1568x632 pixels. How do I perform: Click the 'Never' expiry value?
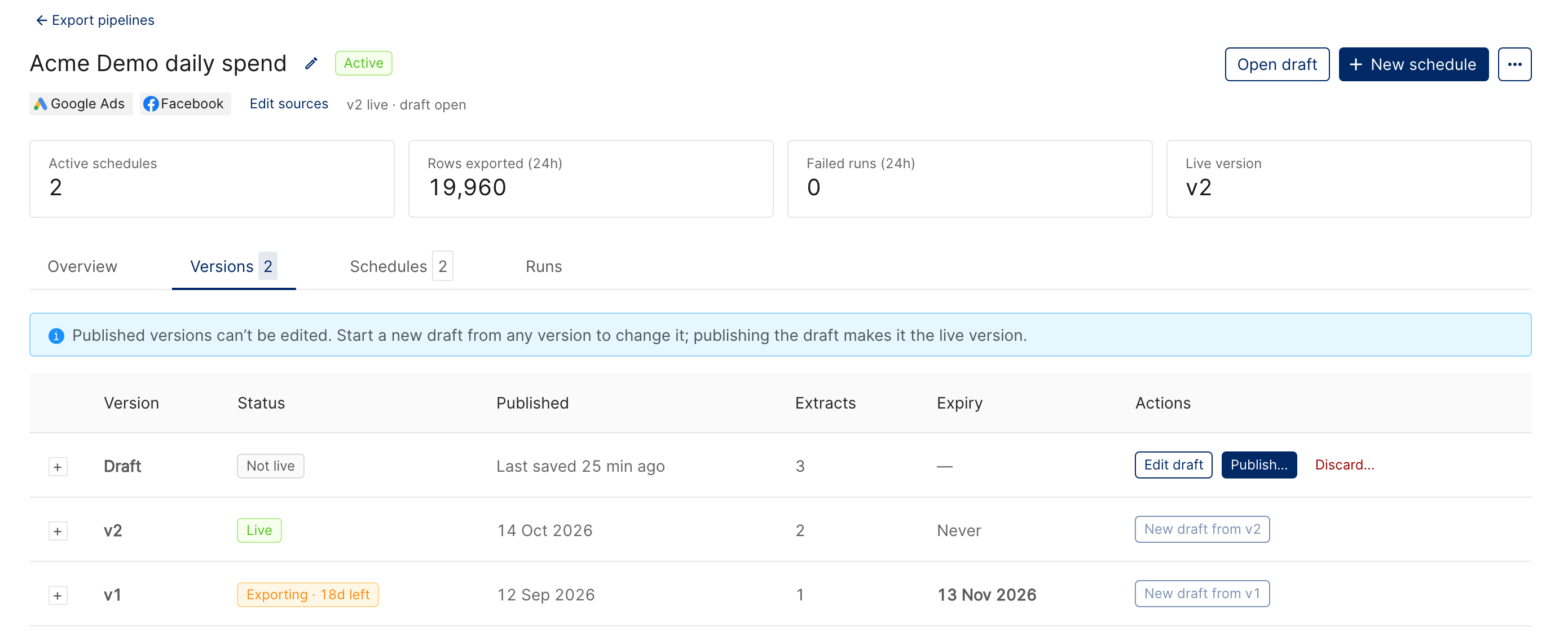coord(959,530)
